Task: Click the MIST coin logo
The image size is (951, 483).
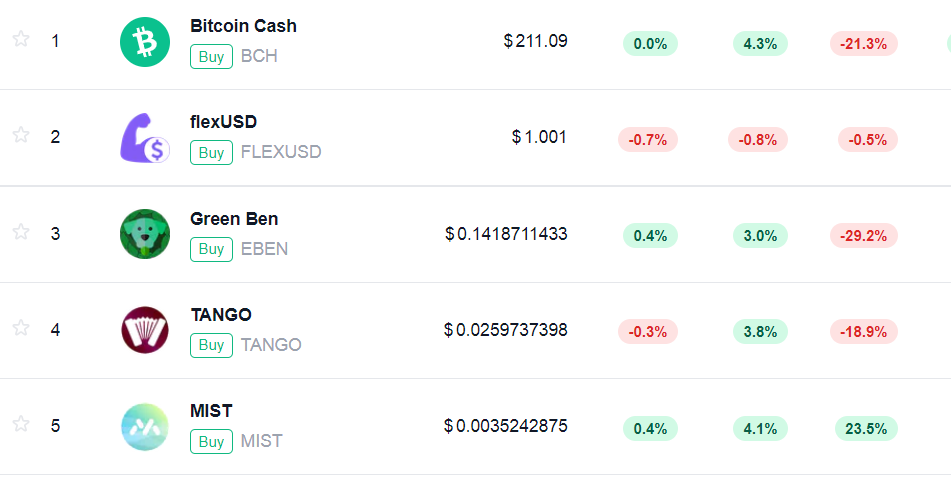Action: coord(145,427)
